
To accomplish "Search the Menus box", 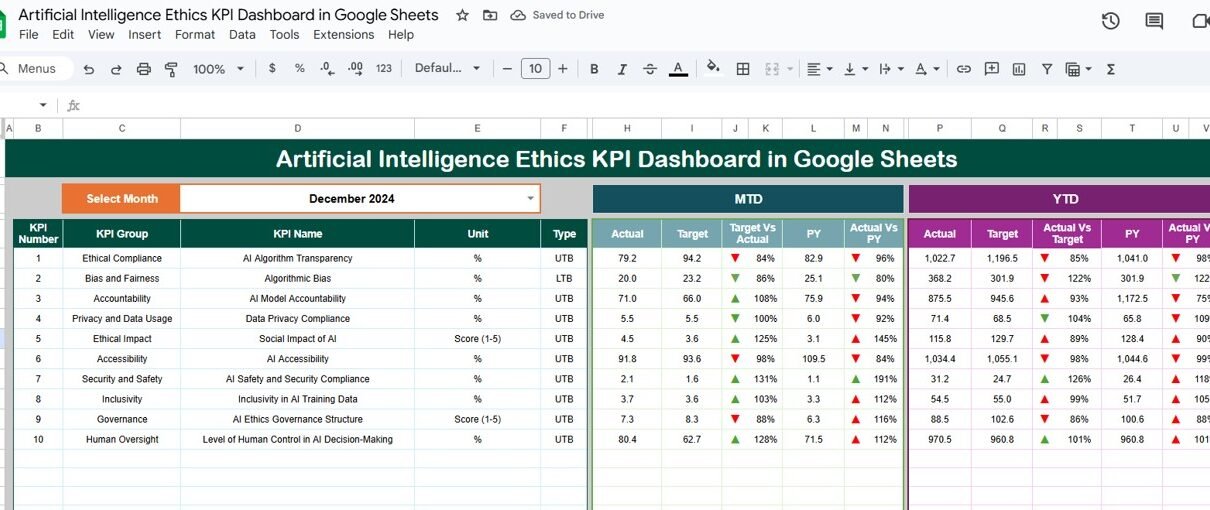I will [36, 69].
